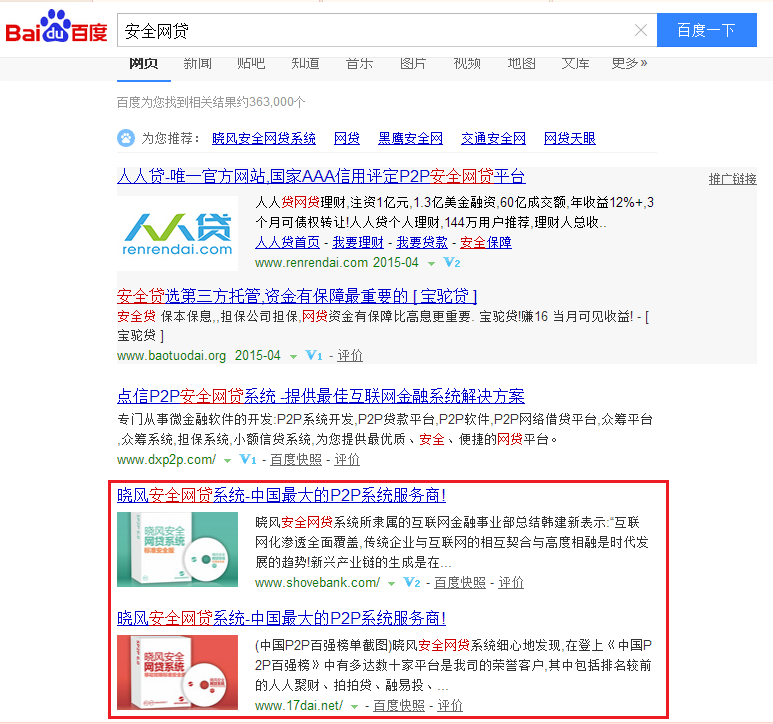Open recommended search 网贷
This screenshot has height=724, width=773.
pos(347,138)
